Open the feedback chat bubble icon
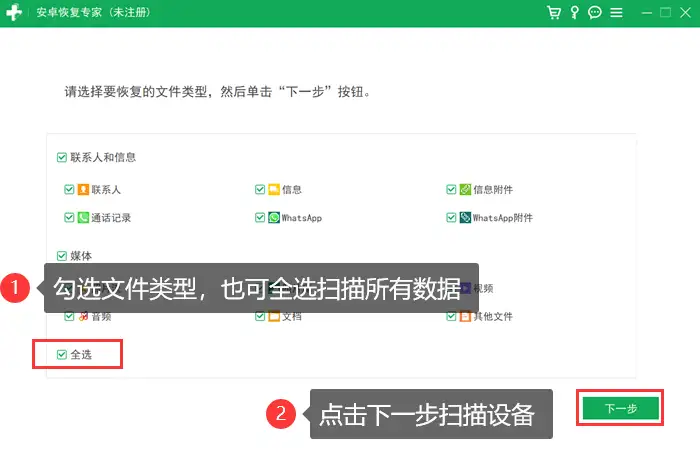Viewport: 700px width, 464px height. [x=595, y=12]
